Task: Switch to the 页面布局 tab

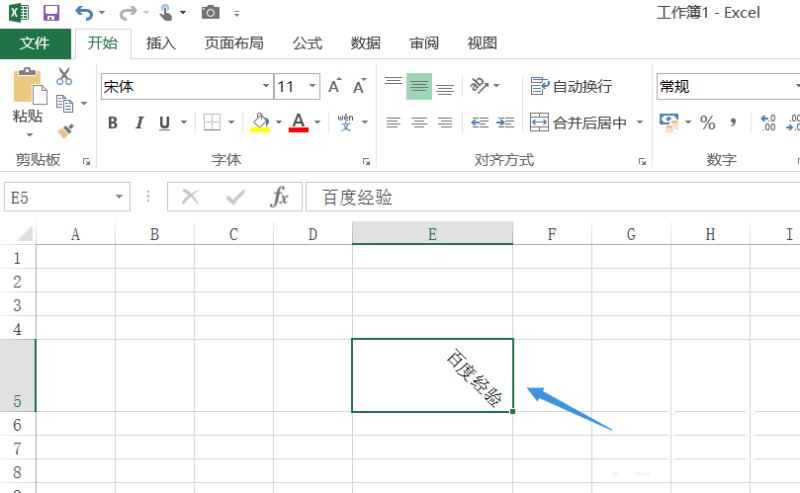Action: point(234,43)
